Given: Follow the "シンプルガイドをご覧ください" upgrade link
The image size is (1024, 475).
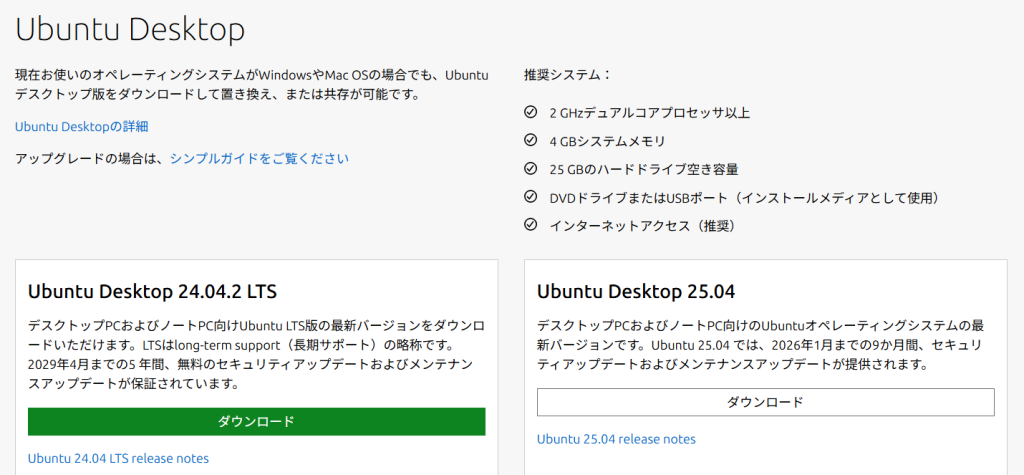Looking at the screenshot, I should 259,158.
